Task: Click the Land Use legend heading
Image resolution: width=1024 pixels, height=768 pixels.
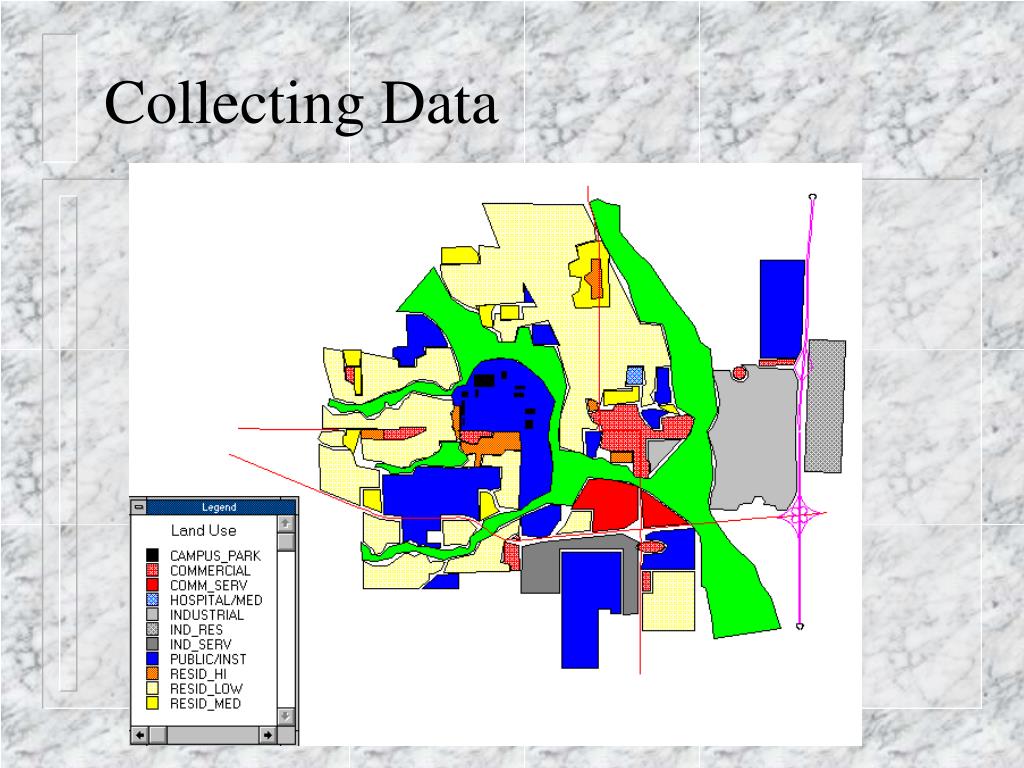Action: (203, 530)
